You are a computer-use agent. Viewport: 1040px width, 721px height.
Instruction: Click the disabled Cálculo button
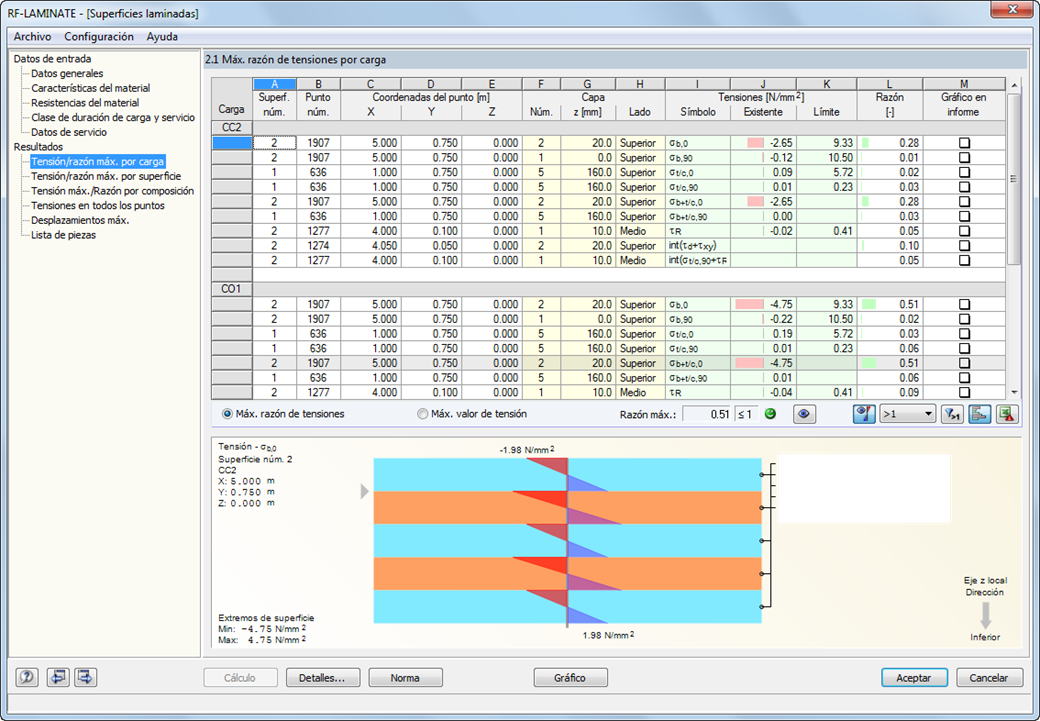click(239, 678)
